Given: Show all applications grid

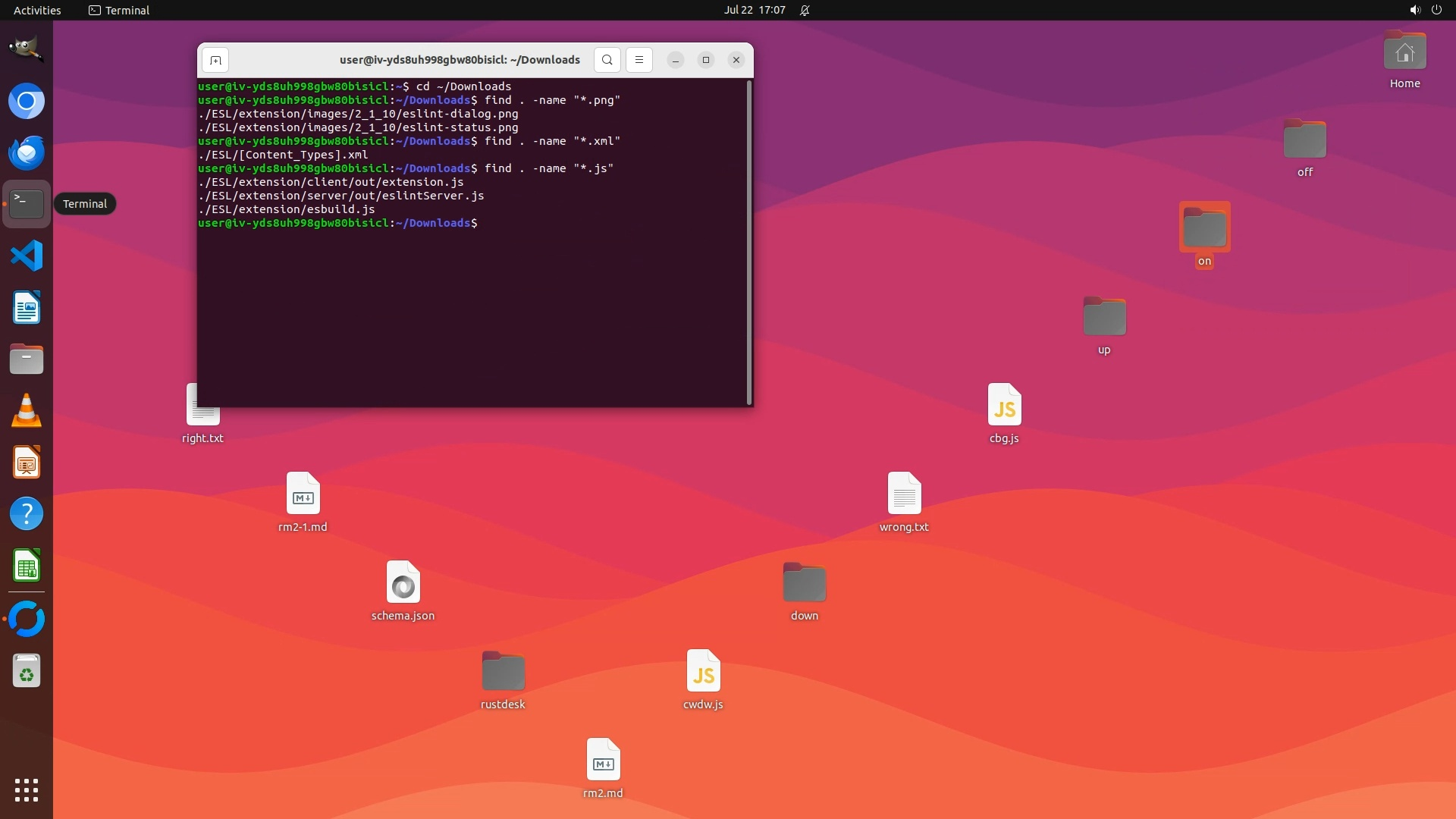Looking at the screenshot, I should pyautogui.click(x=27, y=789).
